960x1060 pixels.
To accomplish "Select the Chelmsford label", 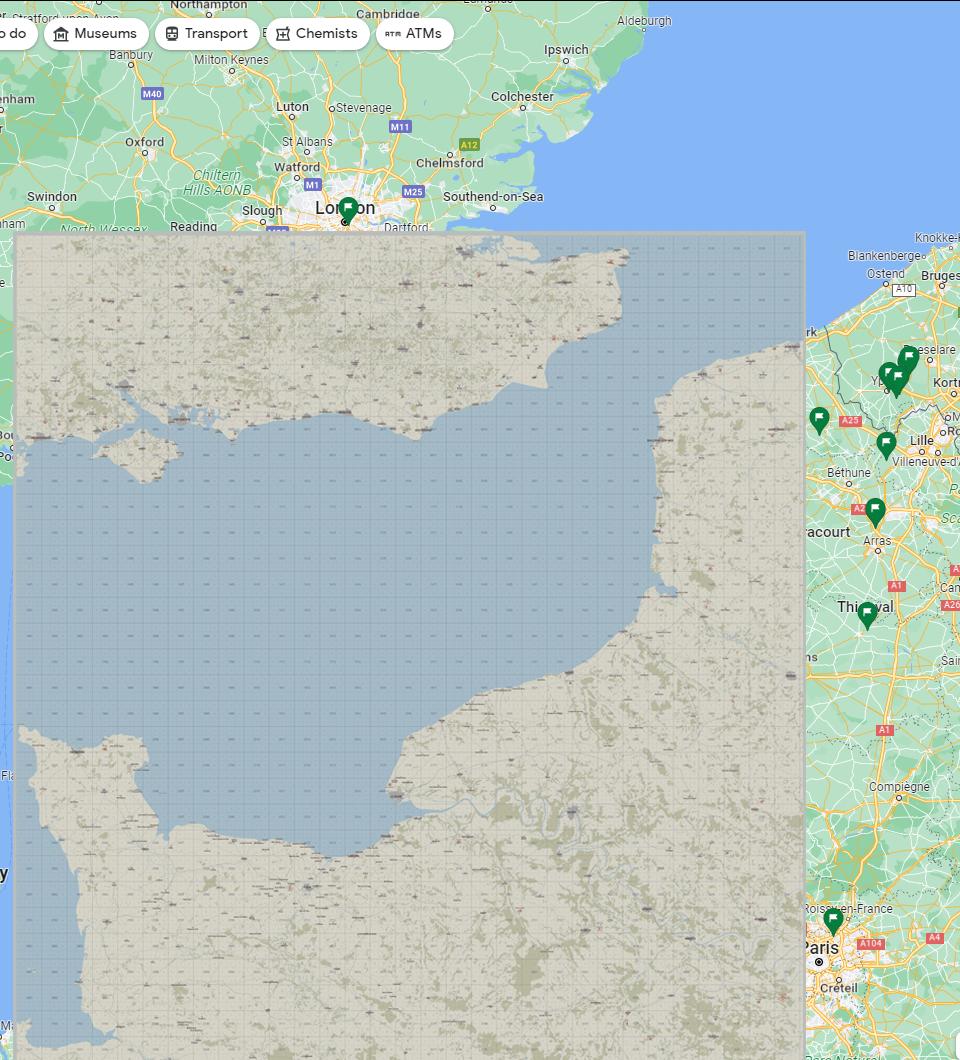I will point(450,163).
